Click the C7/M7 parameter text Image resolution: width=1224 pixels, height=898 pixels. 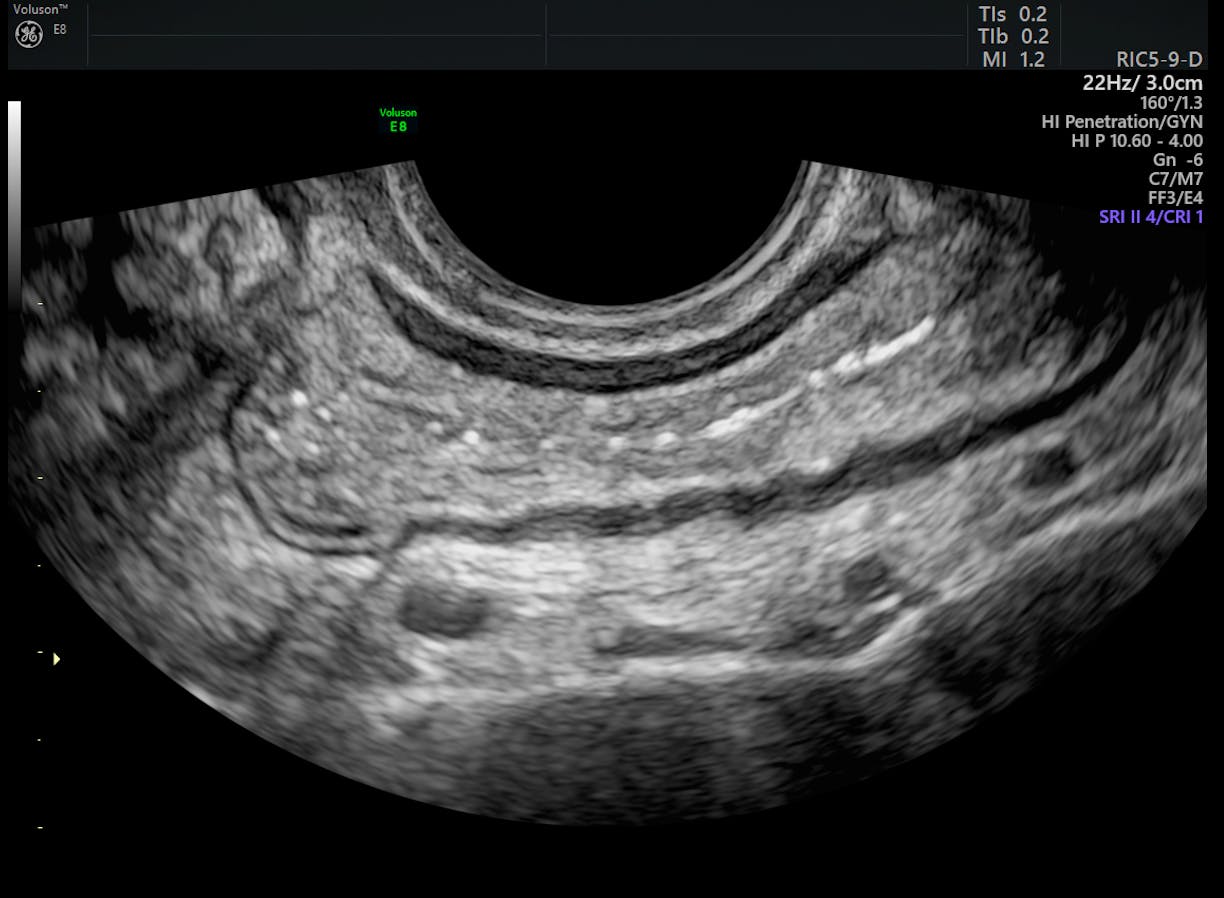pos(1175,179)
